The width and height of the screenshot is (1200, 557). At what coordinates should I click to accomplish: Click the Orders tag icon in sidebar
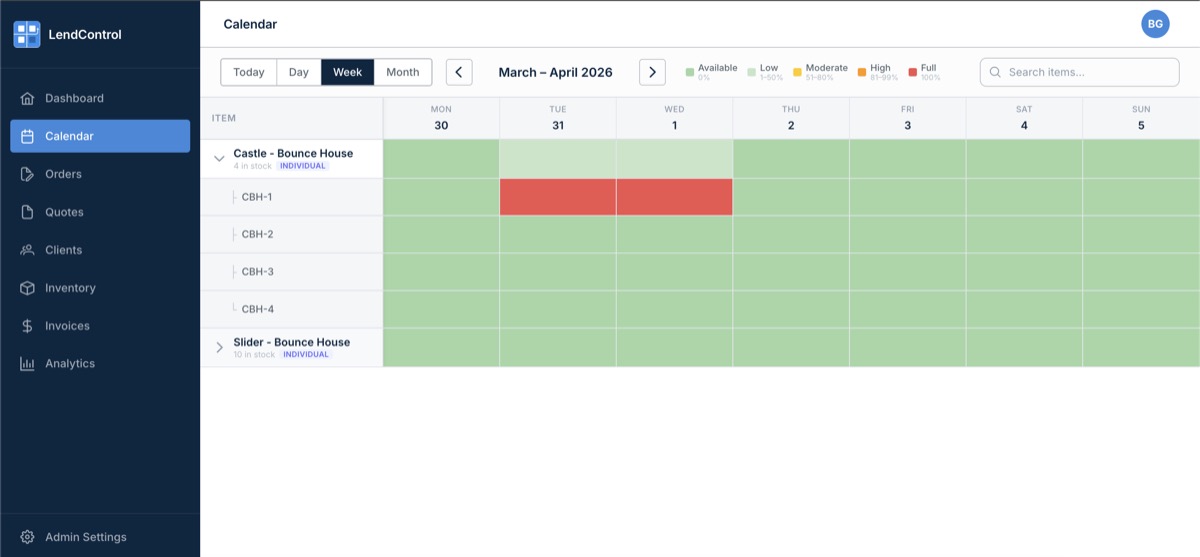27,174
